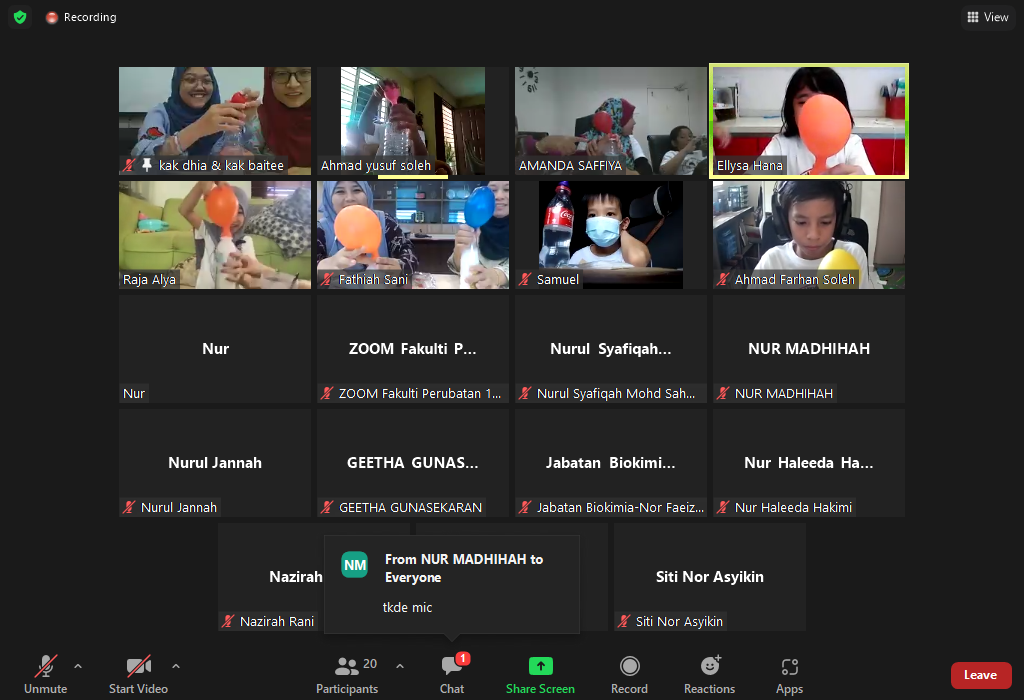
Task: Select Samuel's video tile
Action: (610, 234)
